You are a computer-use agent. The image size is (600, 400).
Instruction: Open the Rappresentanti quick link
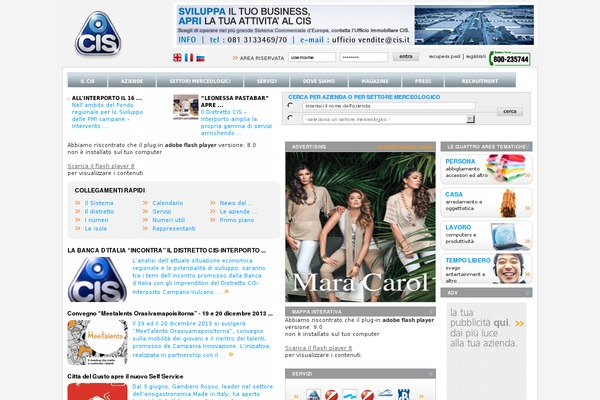174,228
